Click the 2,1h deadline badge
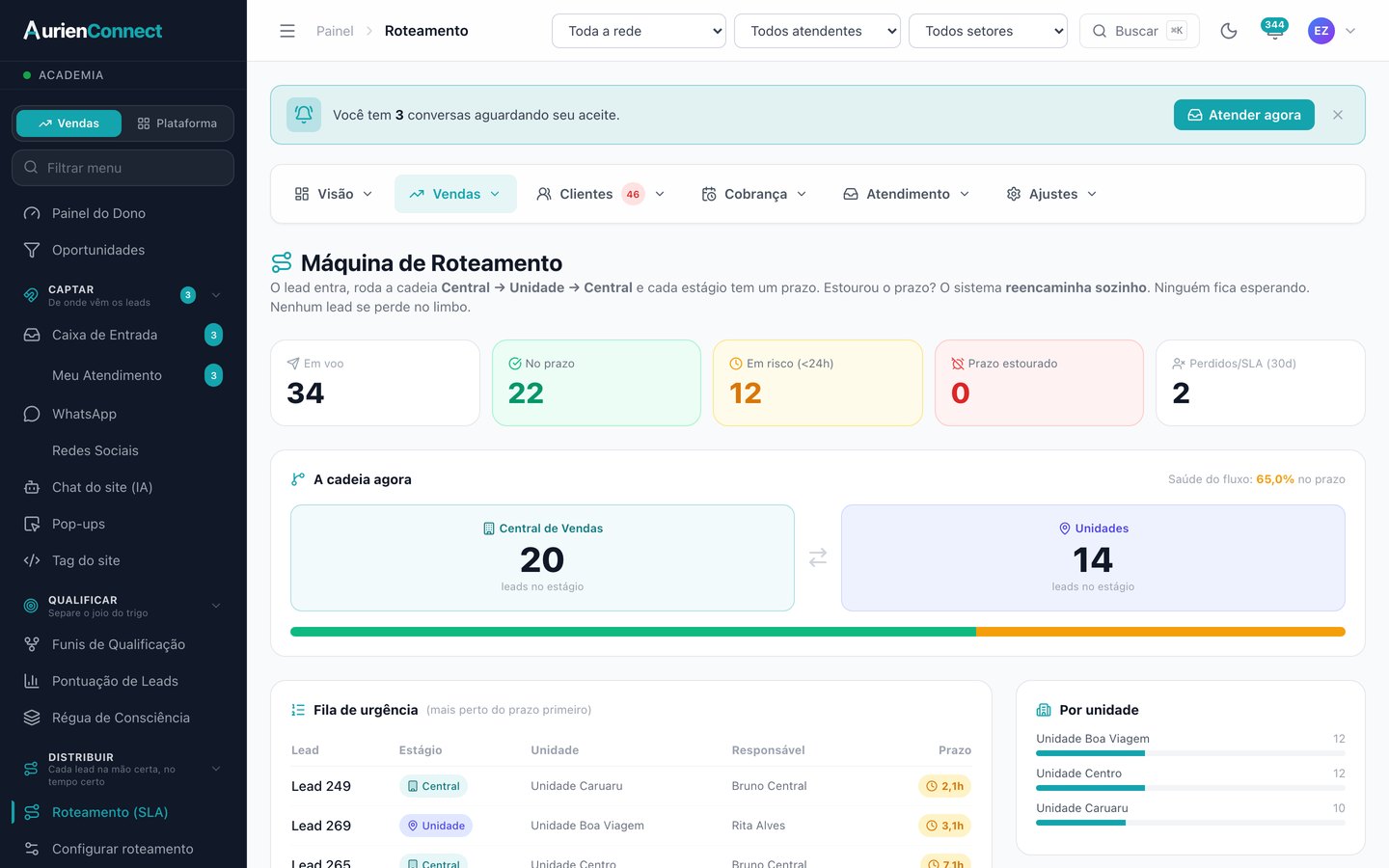The width and height of the screenshot is (1389, 868). pyautogui.click(x=944, y=786)
